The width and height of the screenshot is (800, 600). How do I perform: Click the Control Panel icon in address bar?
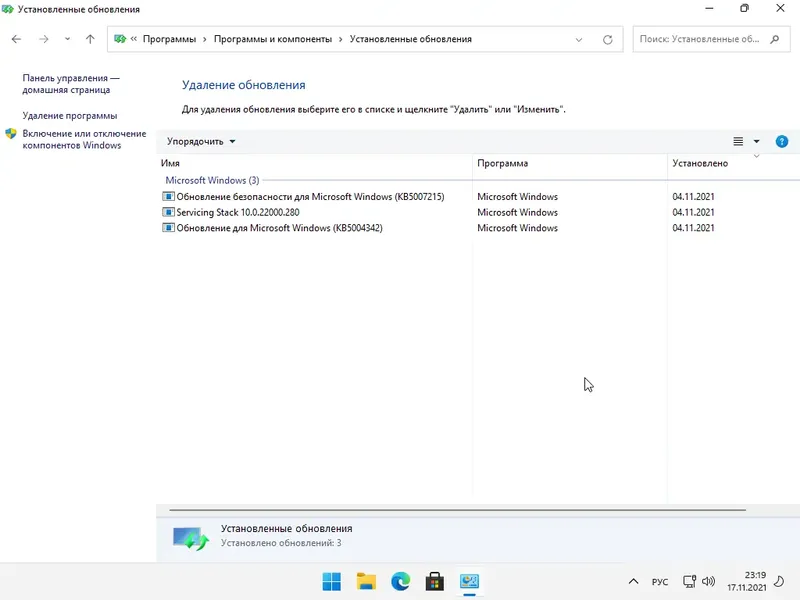[120, 39]
